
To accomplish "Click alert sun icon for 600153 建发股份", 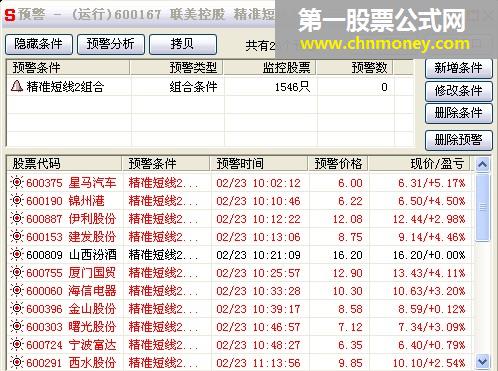I will [16, 236].
